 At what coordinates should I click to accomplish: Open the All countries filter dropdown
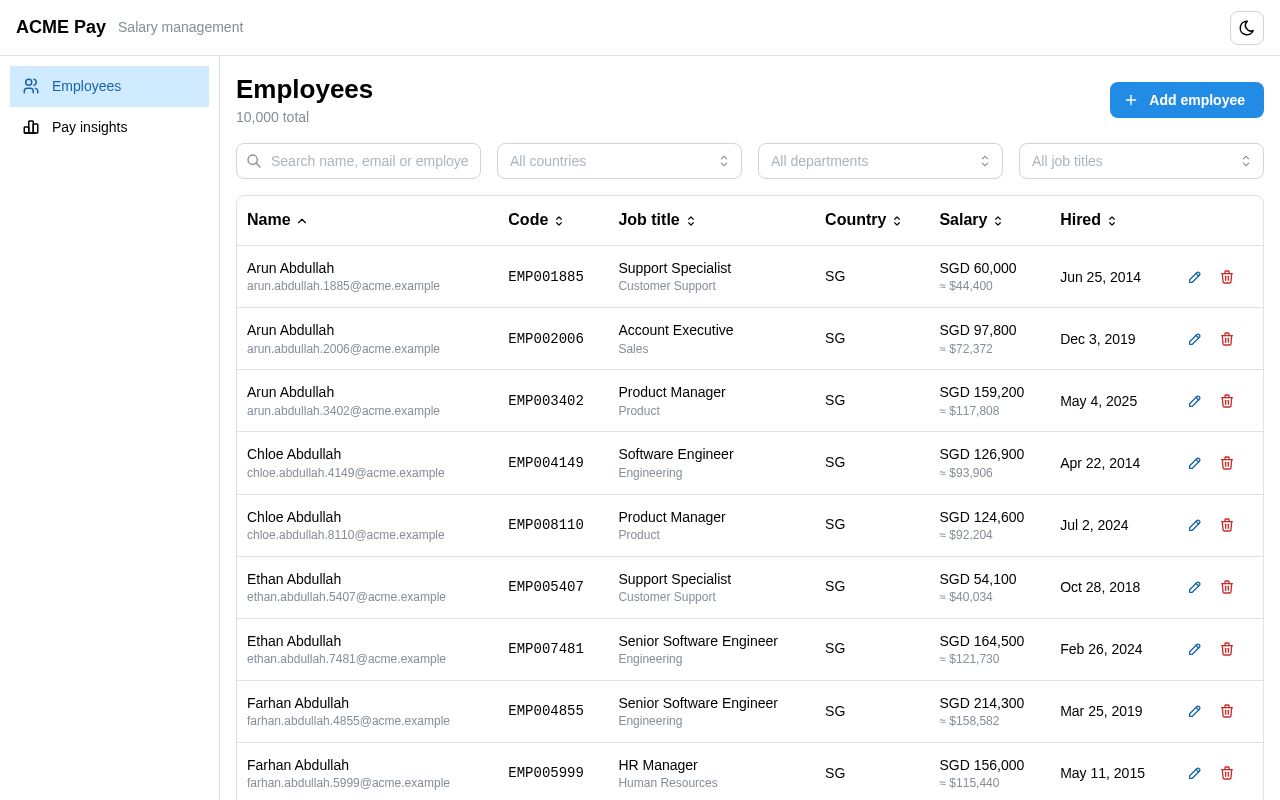click(x=619, y=161)
